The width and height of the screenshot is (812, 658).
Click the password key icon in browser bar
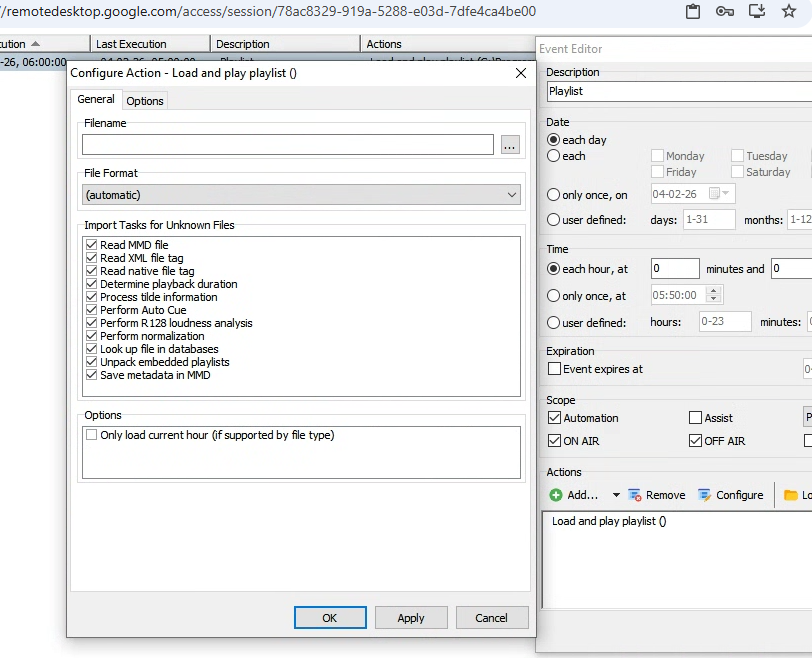tap(725, 12)
